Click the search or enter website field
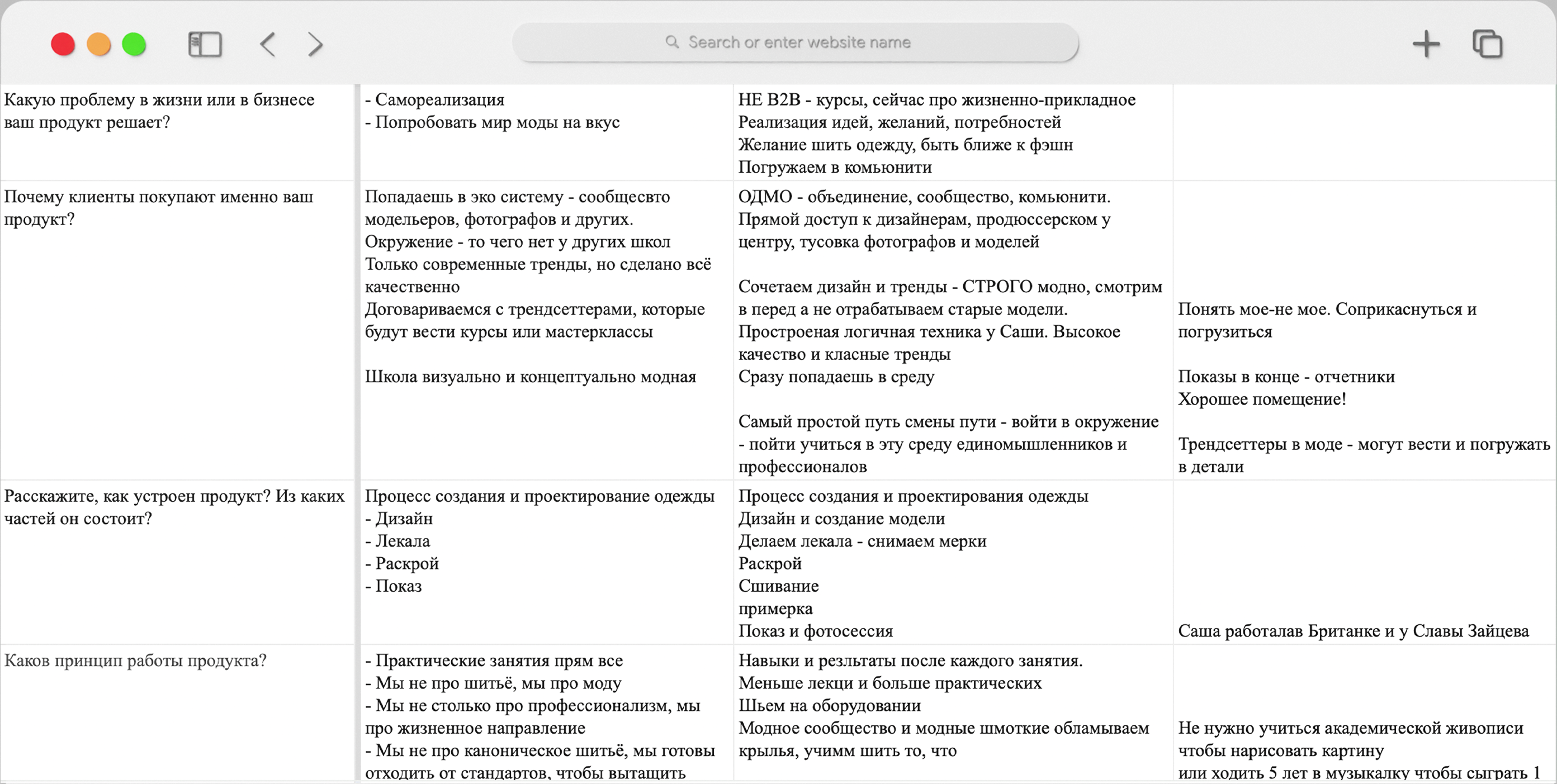The image size is (1557, 784). coord(799,42)
